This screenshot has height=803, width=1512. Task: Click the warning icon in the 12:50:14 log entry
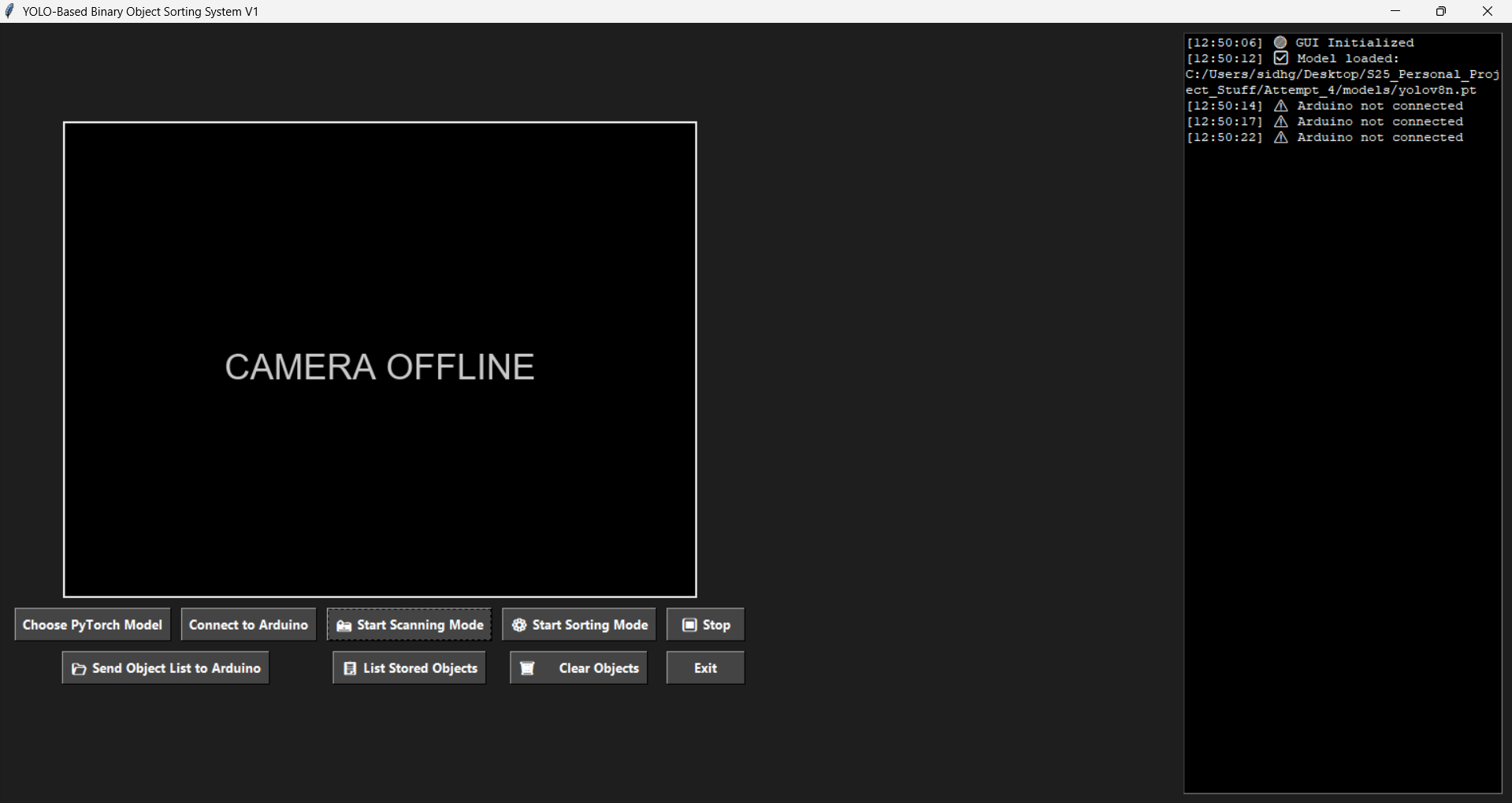(1280, 106)
